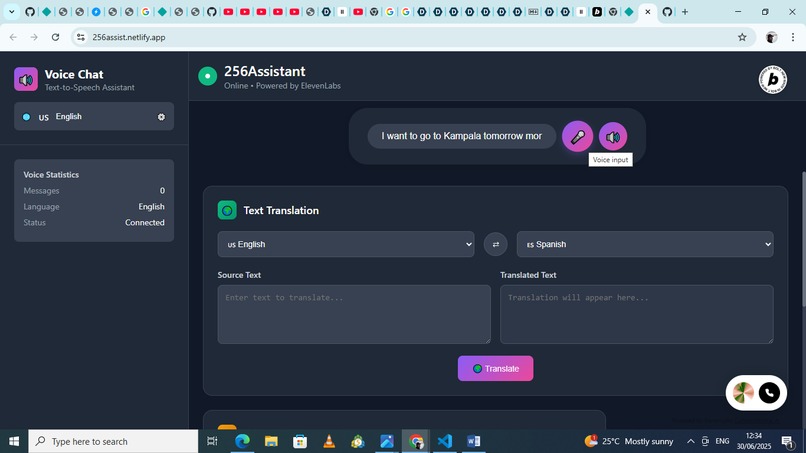This screenshot has width=806, height=453.
Task: Switch to the last GitHub tab
Action: click(667, 11)
